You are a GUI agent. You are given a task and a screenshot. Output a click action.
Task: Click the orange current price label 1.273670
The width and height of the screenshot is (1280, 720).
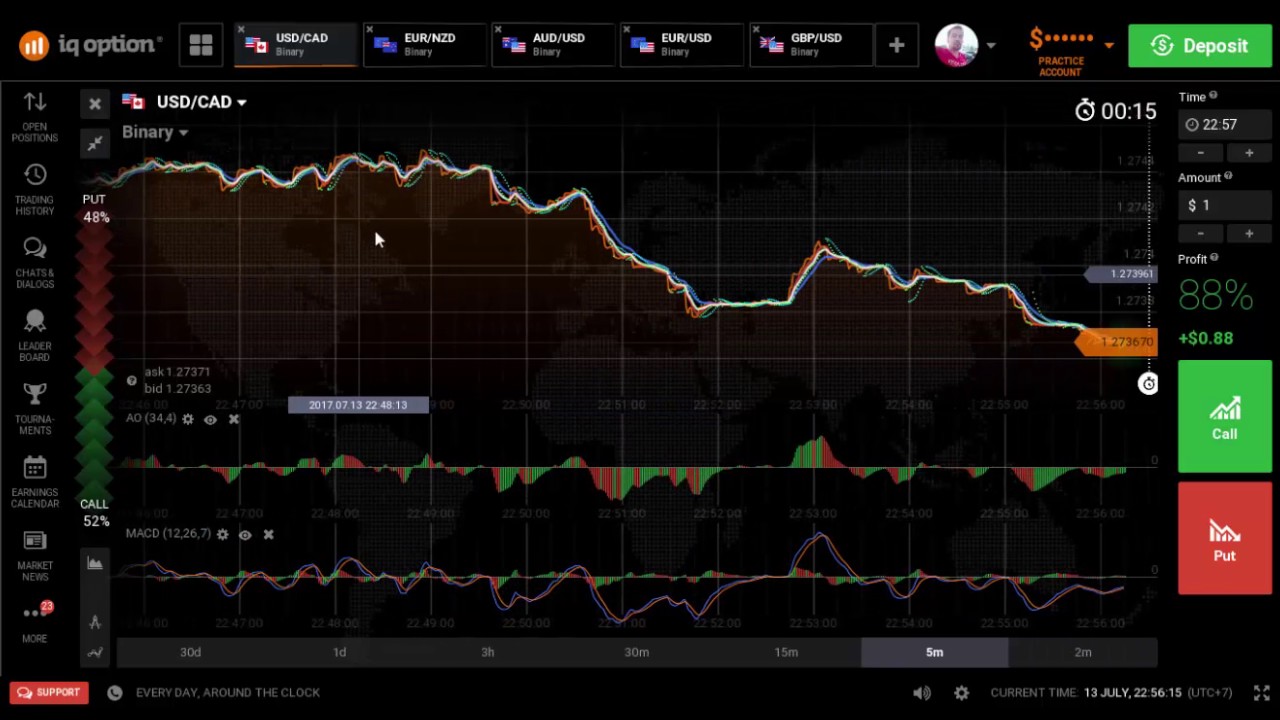coord(1118,342)
